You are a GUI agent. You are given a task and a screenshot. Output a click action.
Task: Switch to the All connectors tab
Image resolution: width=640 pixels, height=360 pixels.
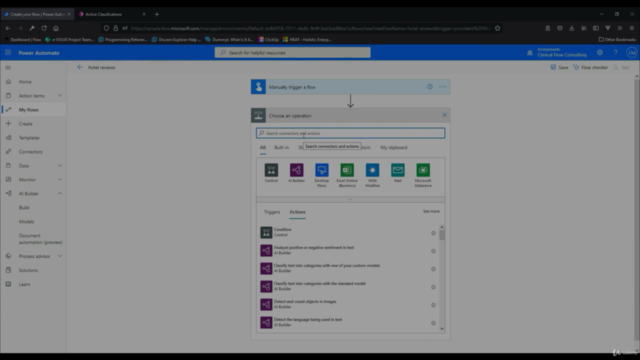tap(262, 147)
